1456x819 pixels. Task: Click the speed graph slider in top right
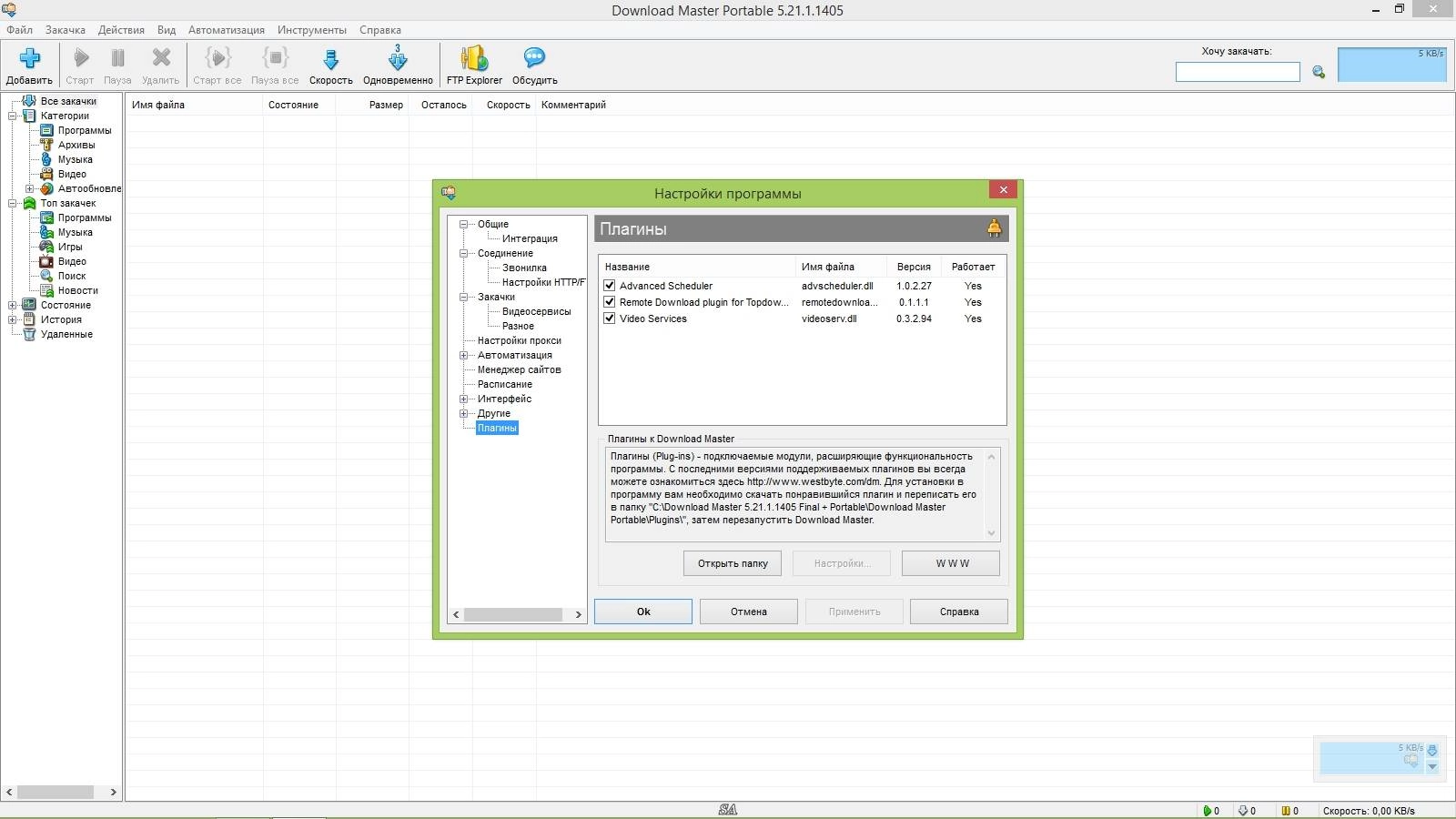1391,66
